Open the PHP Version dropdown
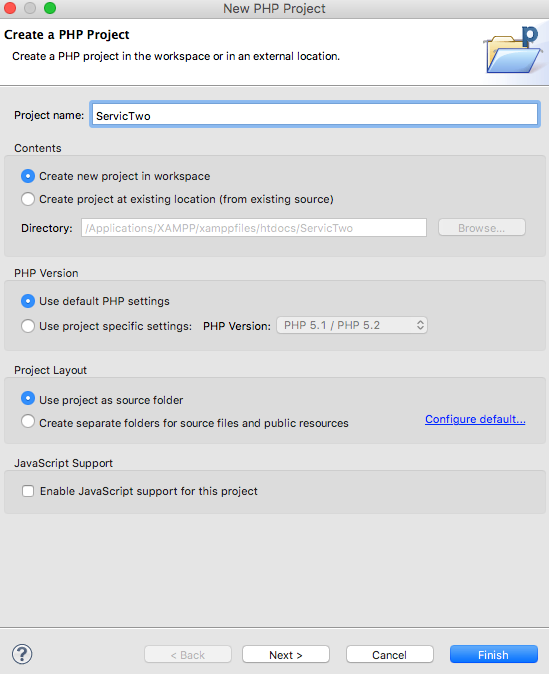 352,325
